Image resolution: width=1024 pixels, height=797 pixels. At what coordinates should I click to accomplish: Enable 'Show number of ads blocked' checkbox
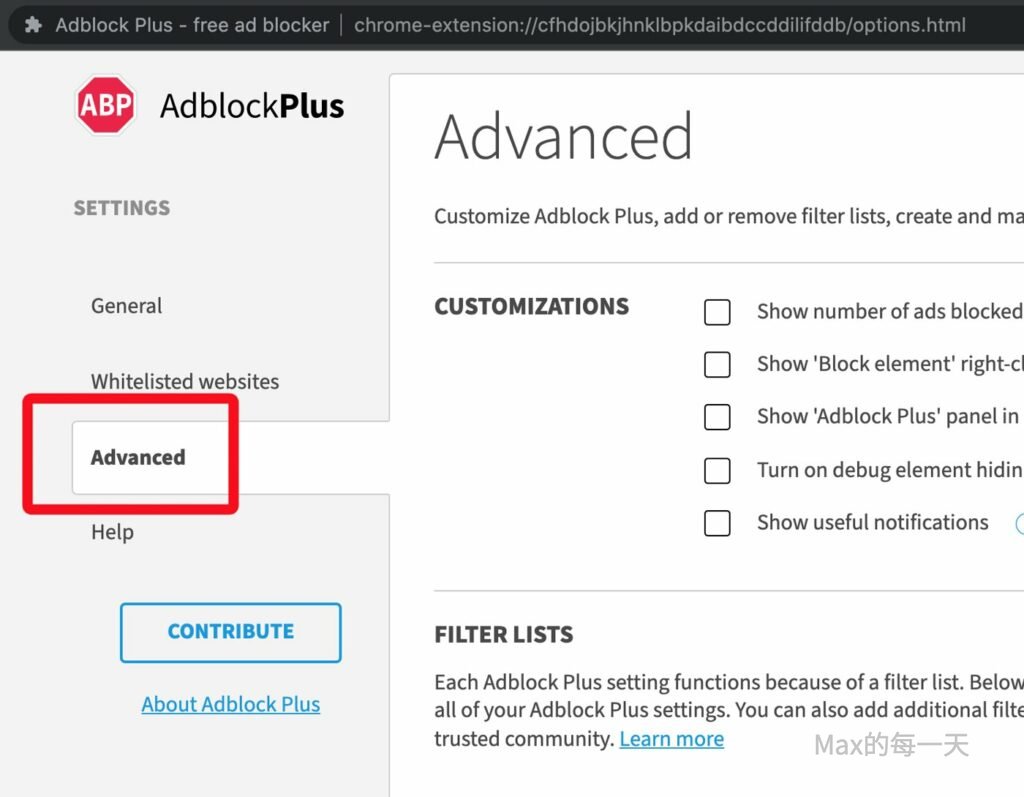click(717, 312)
